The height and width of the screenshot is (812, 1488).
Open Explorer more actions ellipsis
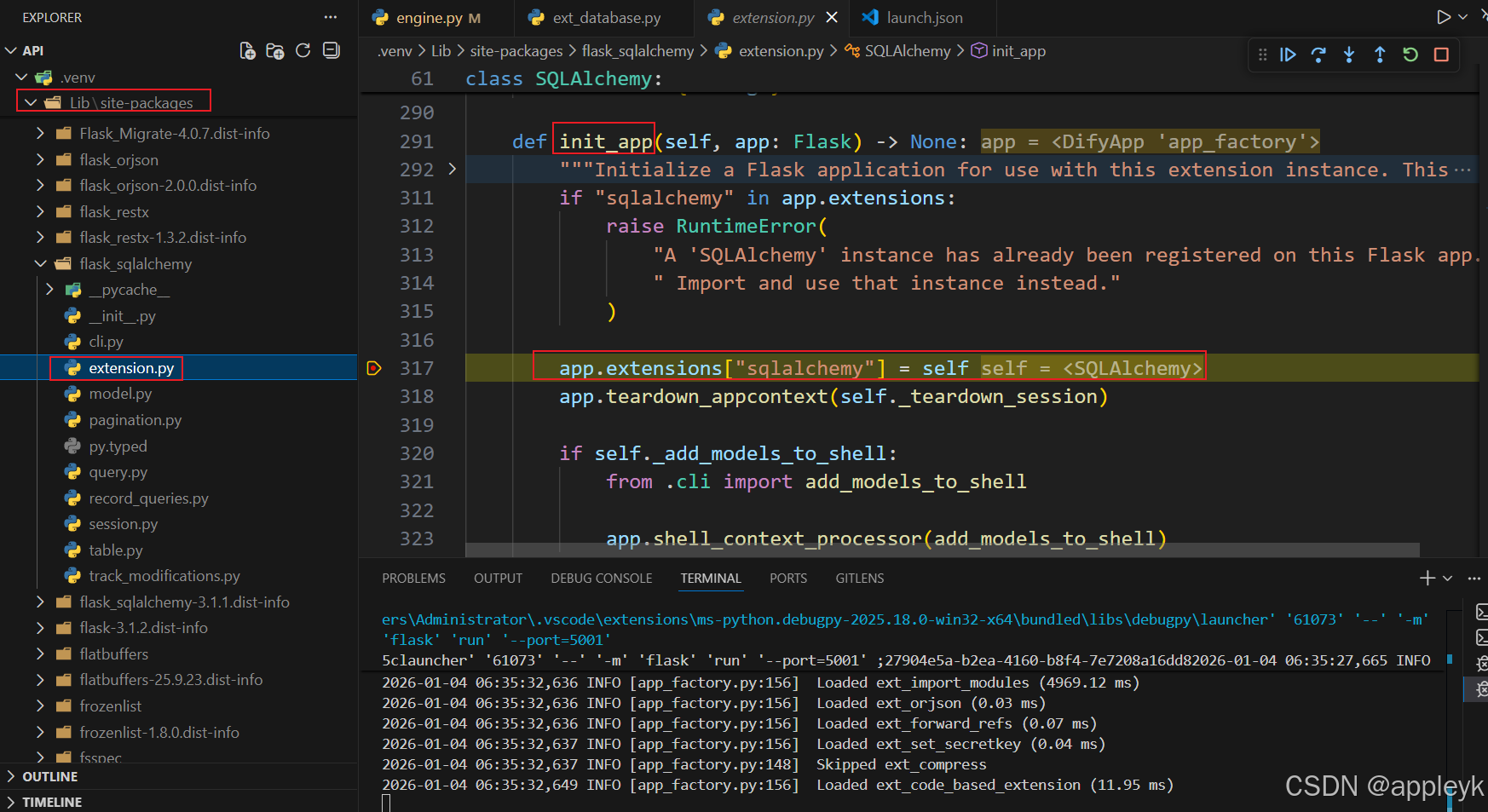click(331, 17)
